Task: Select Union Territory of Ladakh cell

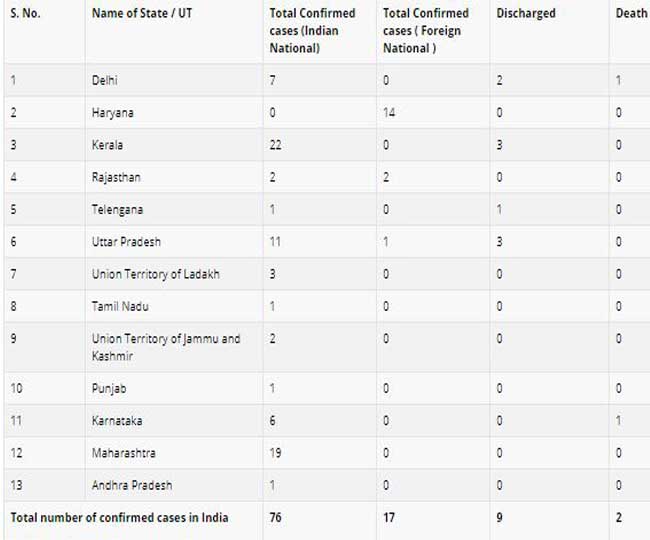Action: (155, 274)
